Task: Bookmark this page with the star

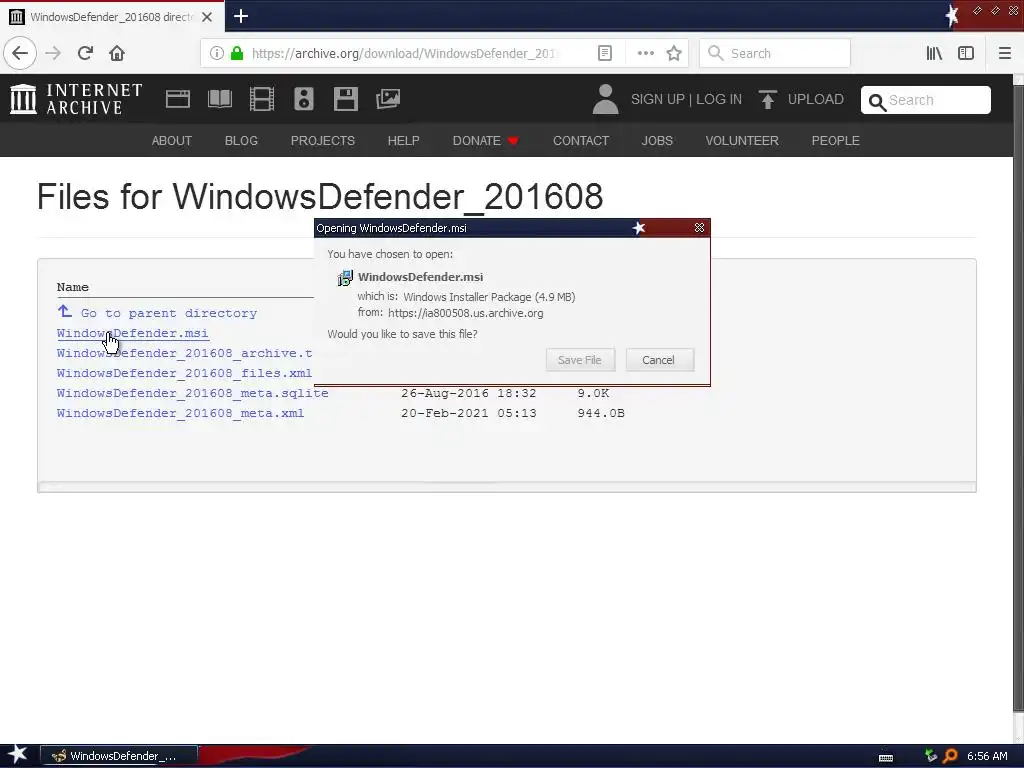Action: pos(674,53)
